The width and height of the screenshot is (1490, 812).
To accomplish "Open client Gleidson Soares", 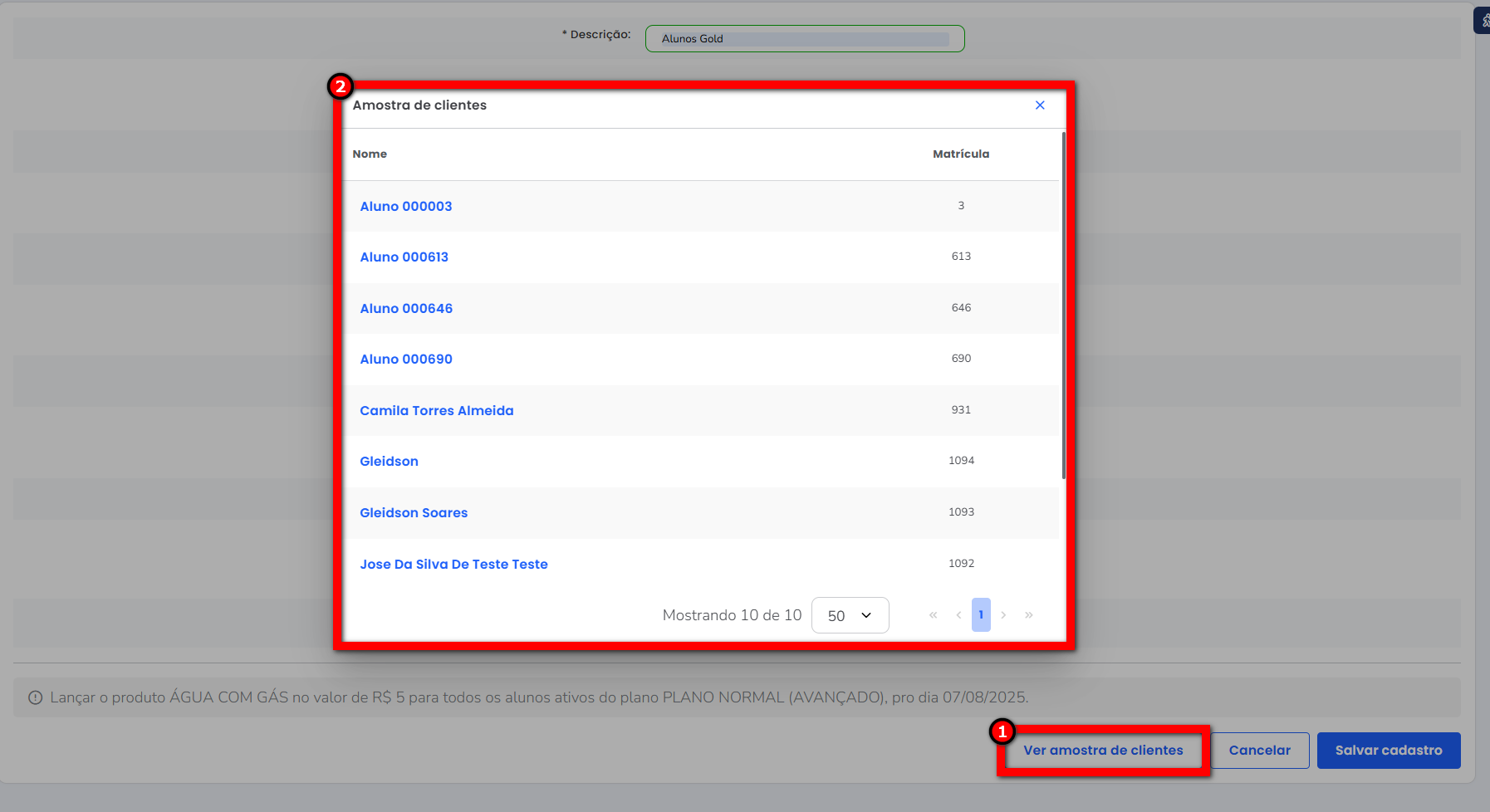I will click(x=414, y=513).
